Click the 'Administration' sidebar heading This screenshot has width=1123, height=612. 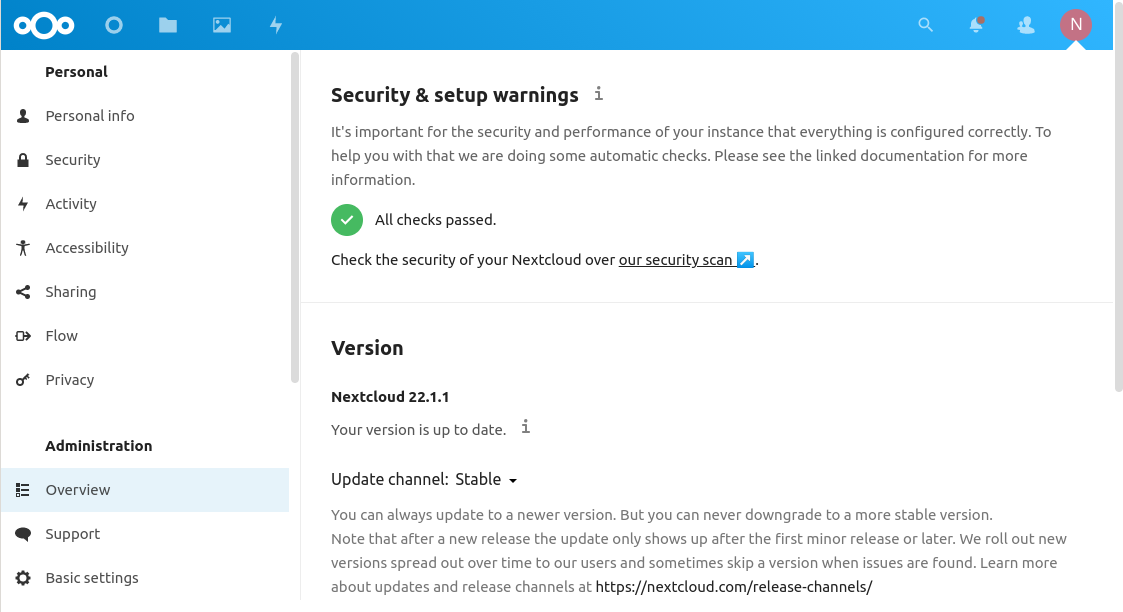[99, 446]
